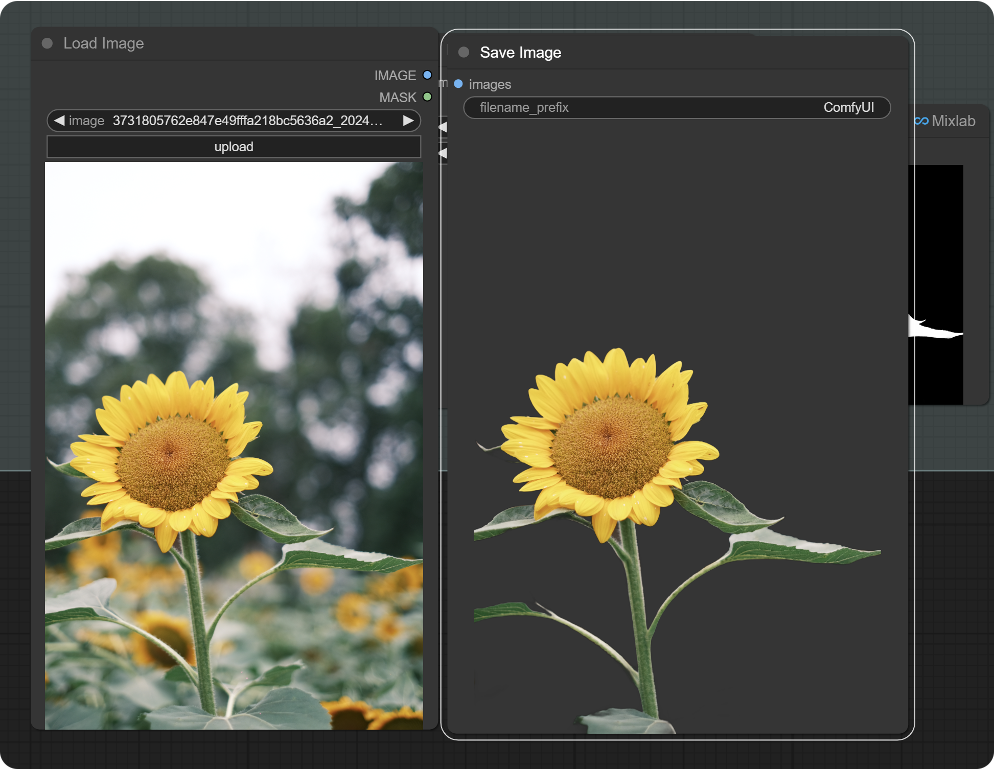
Task: Select next image with right arrow
Action: [x=408, y=121]
